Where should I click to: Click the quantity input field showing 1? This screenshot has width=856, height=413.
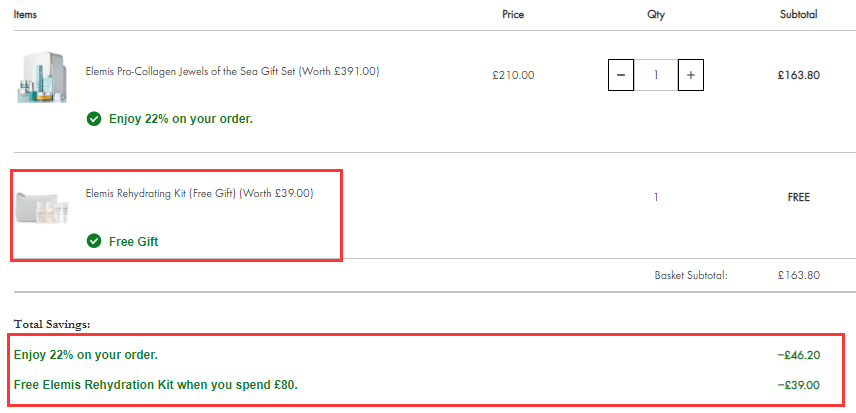click(656, 75)
